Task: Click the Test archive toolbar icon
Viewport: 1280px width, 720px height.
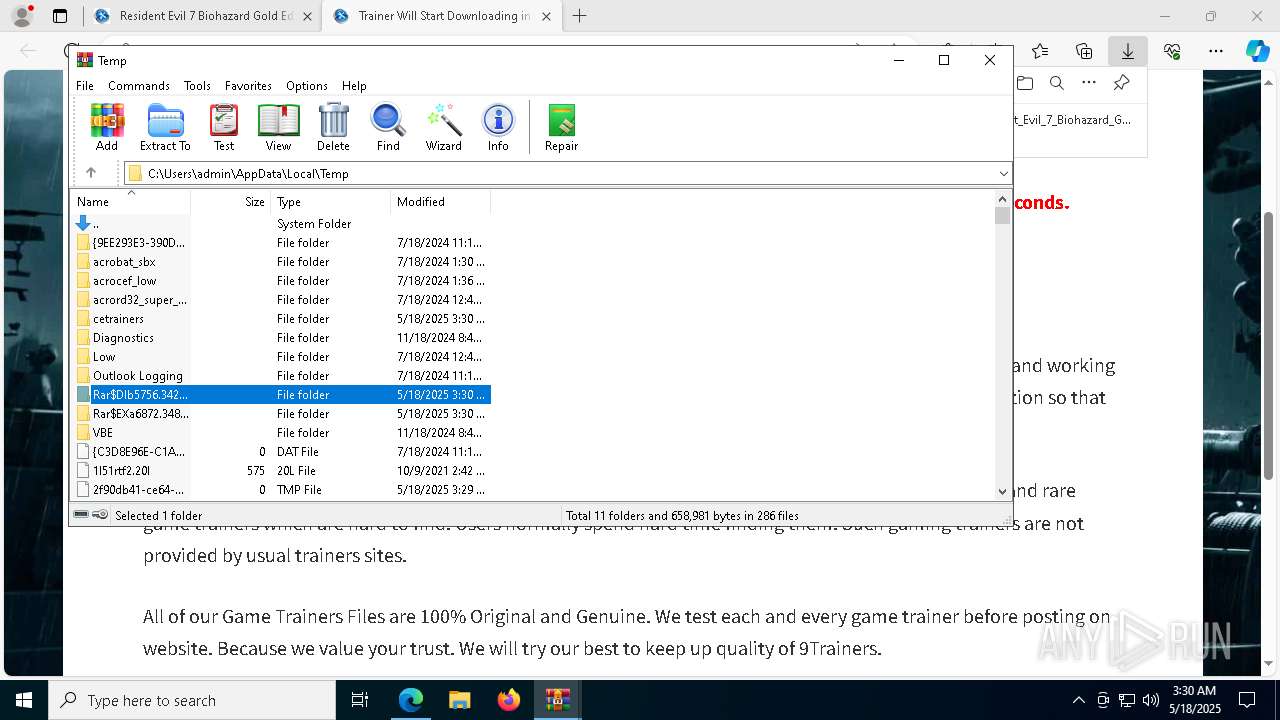Action: pyautogui.click(x=224, y=128)
